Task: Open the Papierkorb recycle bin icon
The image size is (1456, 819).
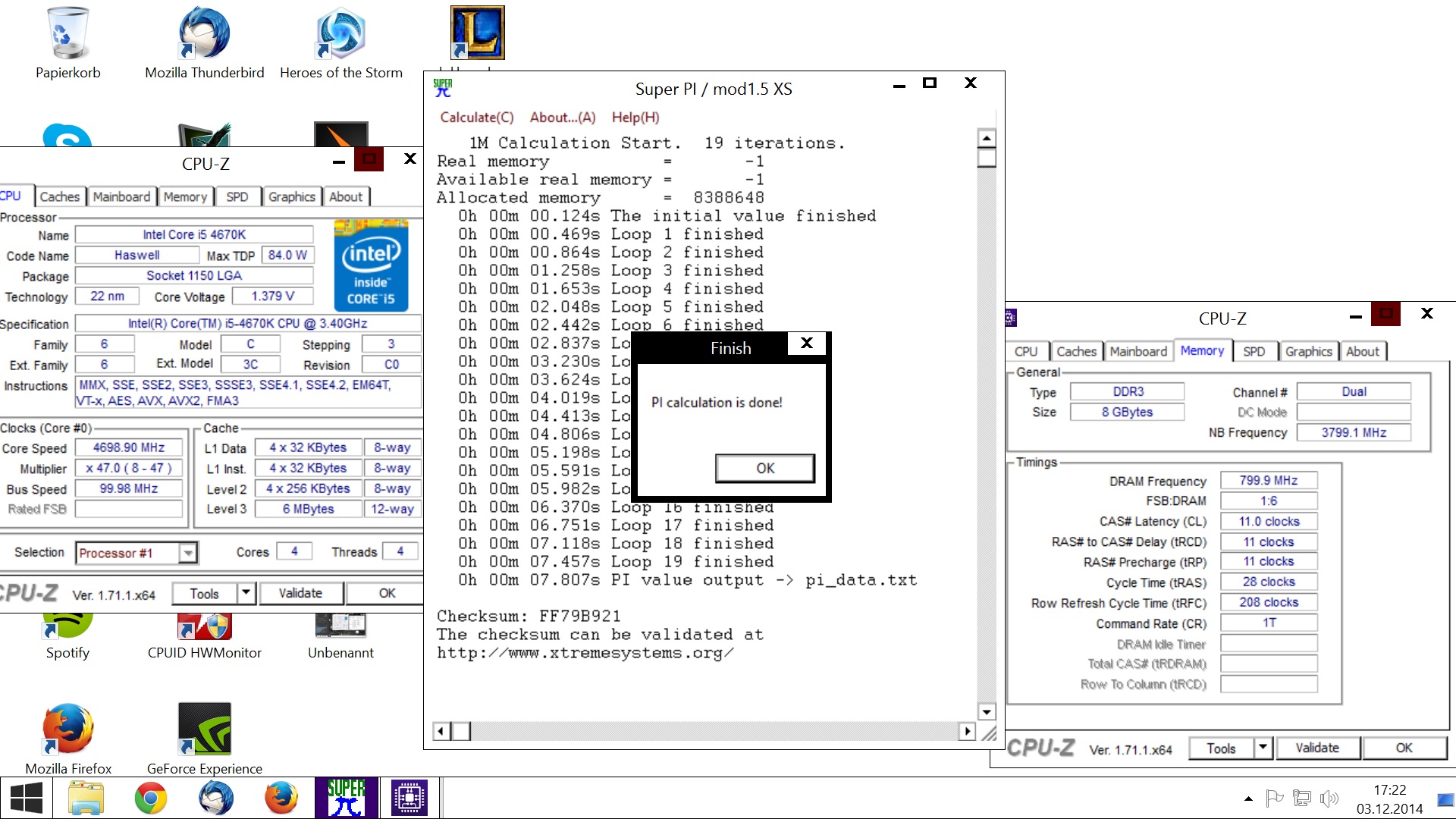Action: pyautogui.click(x=67, y=42)
